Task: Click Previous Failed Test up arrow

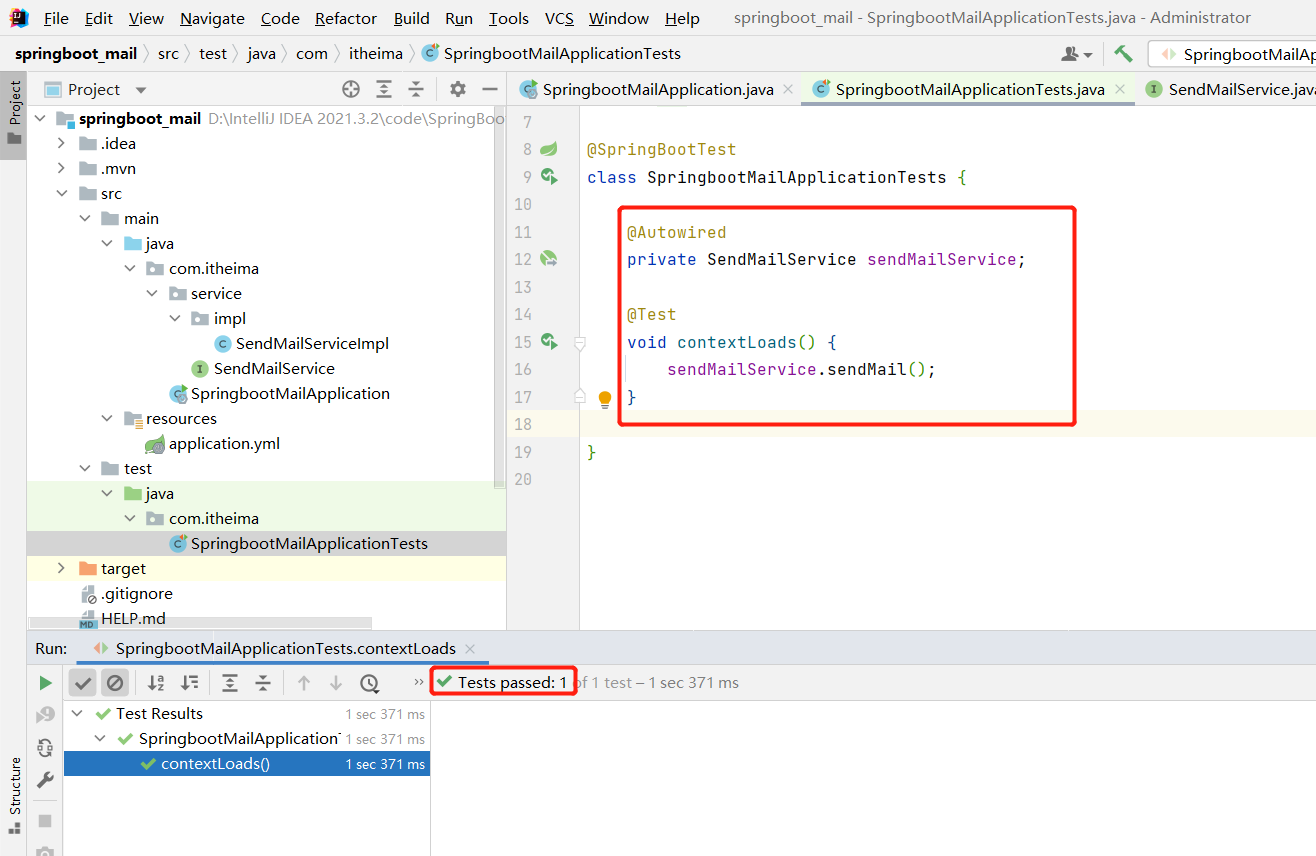Action: 304,683
